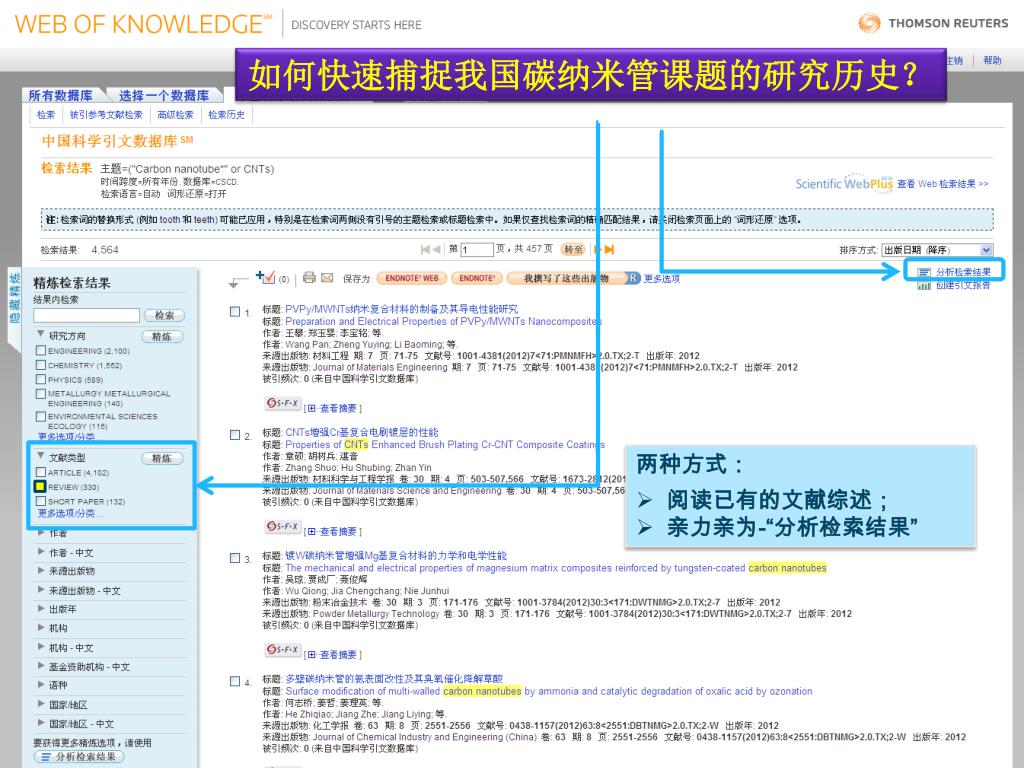The image size is (1024, 768).
Task: Click 精炼 button beside 文献类型
Action: pyautogui.click(x=162, y=458)
